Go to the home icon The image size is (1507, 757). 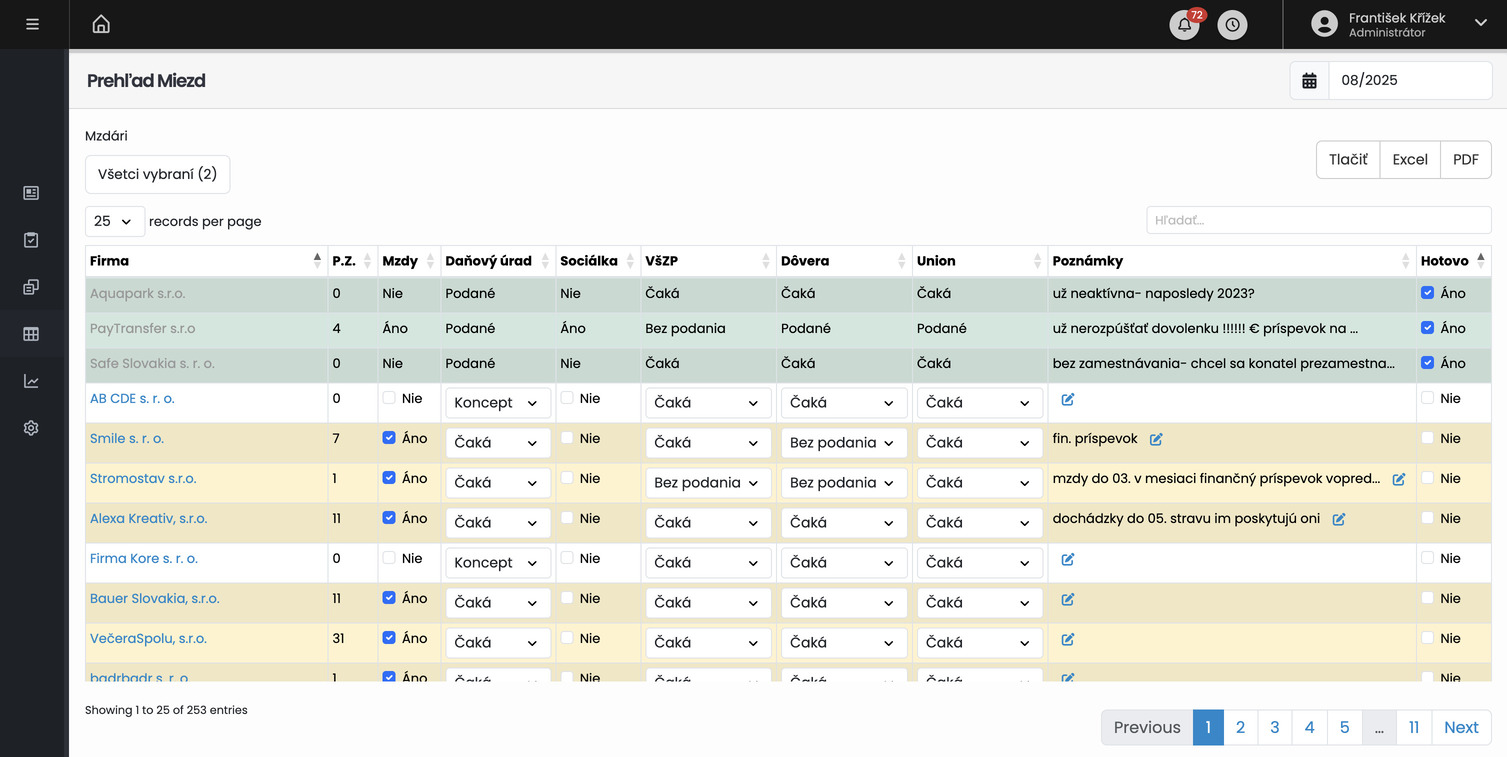point(101,24)
